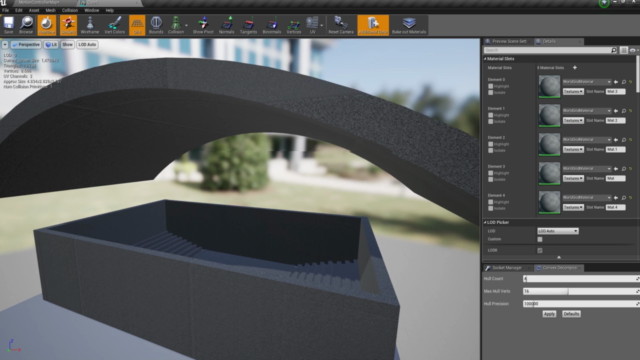Reset Element 2 material to default arrow
This screenshot has width=640, height=360.
click(x=631, y=140)
